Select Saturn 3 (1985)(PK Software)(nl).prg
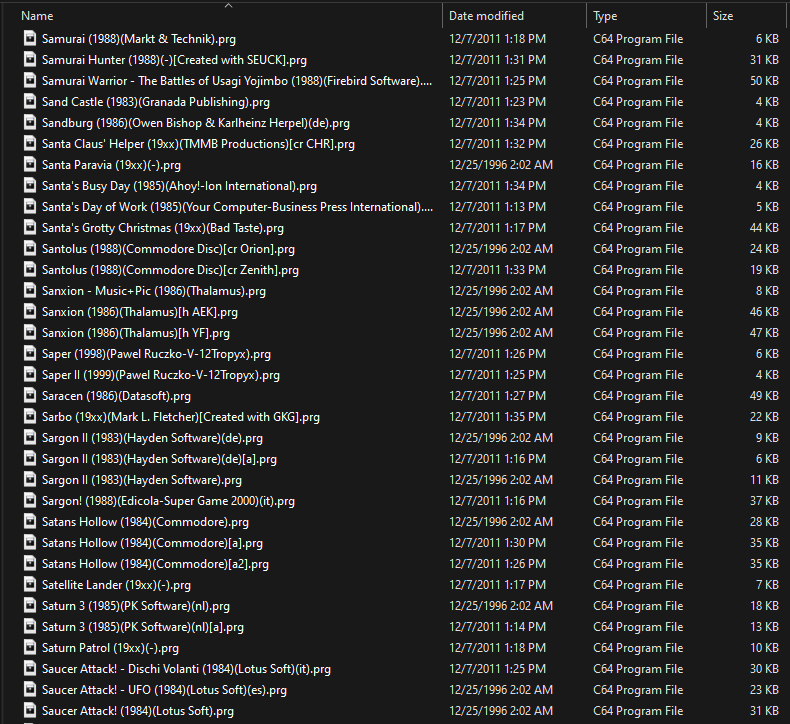This screenshot has width=790, height=724. point(136,606)
